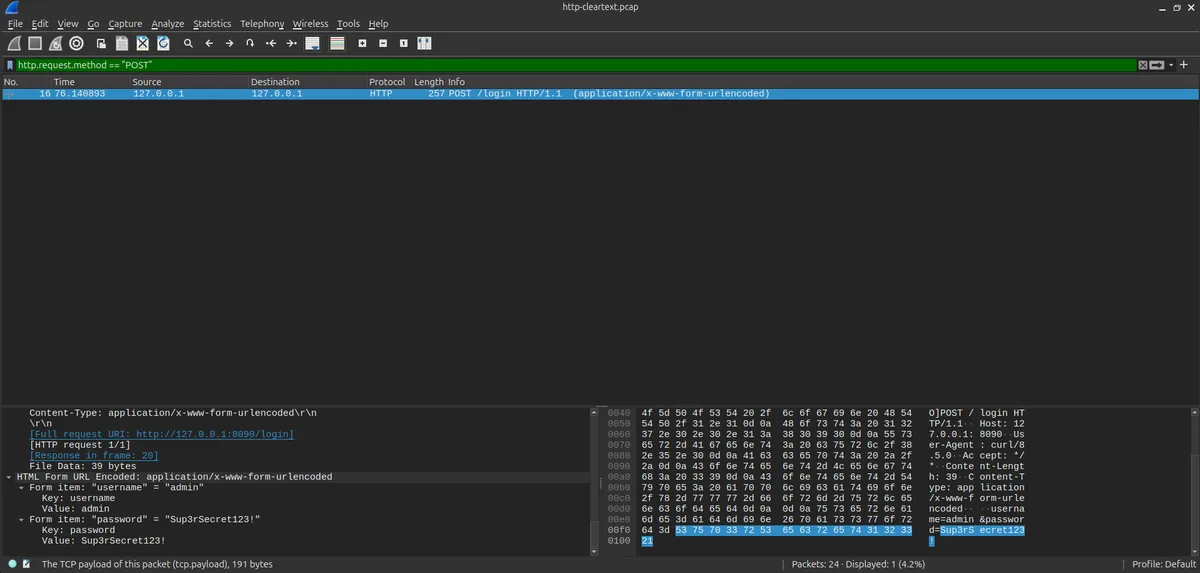
Task: Open capture options gear icon
Action: tap(76, 43)
